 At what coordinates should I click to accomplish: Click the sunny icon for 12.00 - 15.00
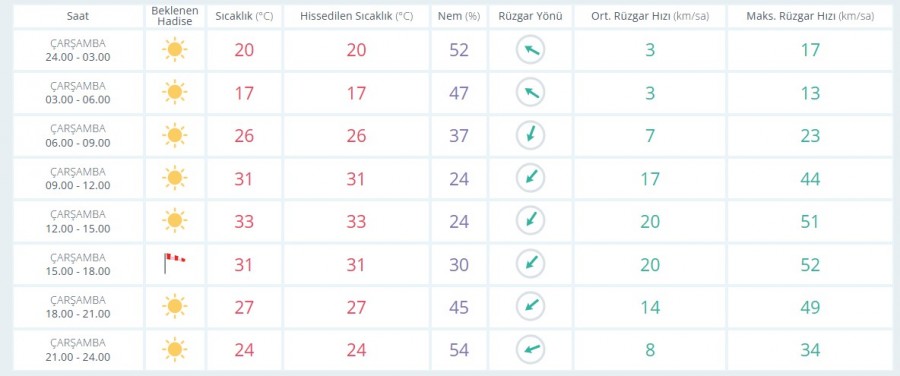click(x=174, y=221)
